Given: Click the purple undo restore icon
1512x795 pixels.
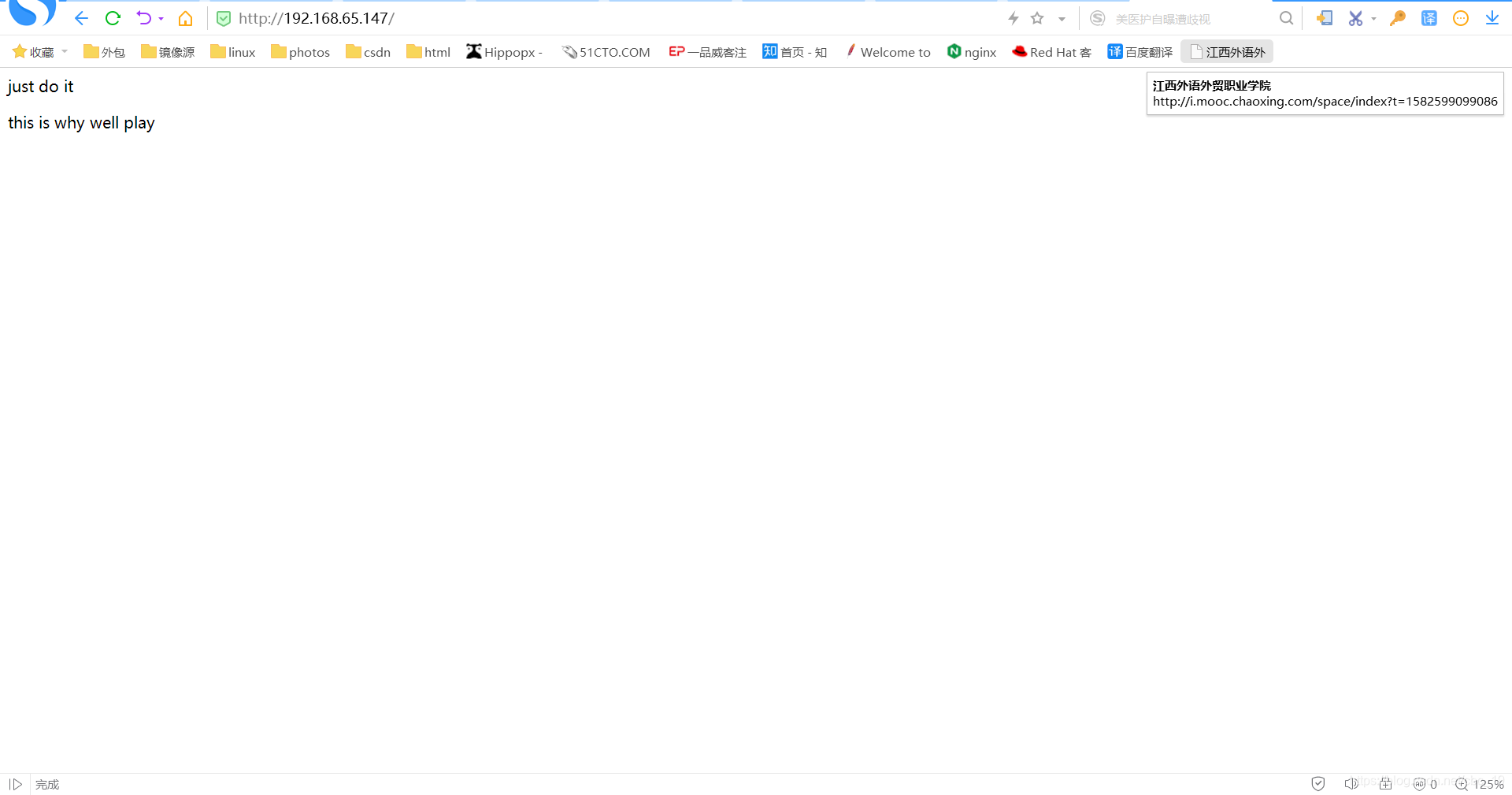Looking at the screenshot, I should pos(143,18).
